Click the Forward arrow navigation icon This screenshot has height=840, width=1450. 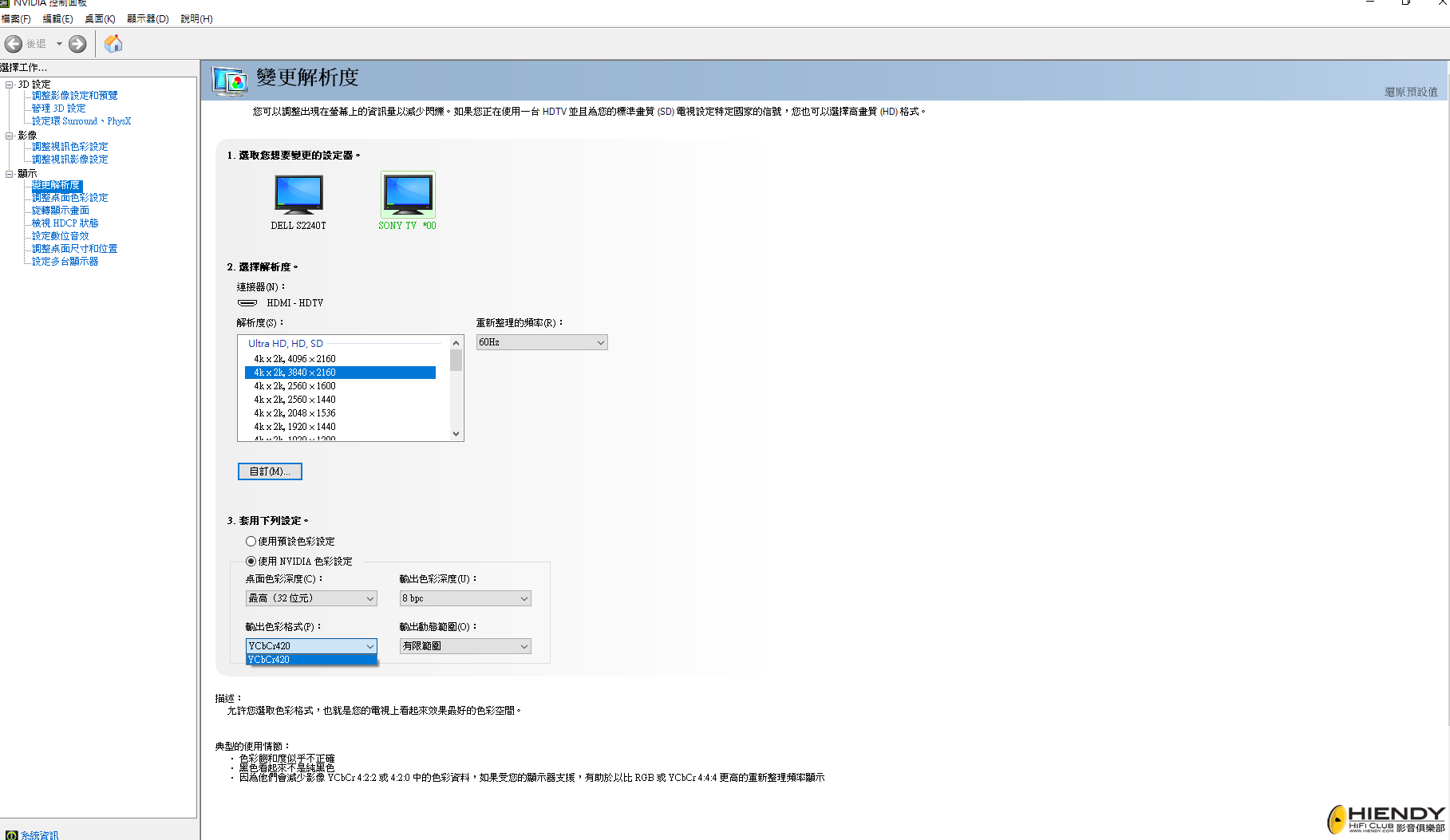pos(77,44)
